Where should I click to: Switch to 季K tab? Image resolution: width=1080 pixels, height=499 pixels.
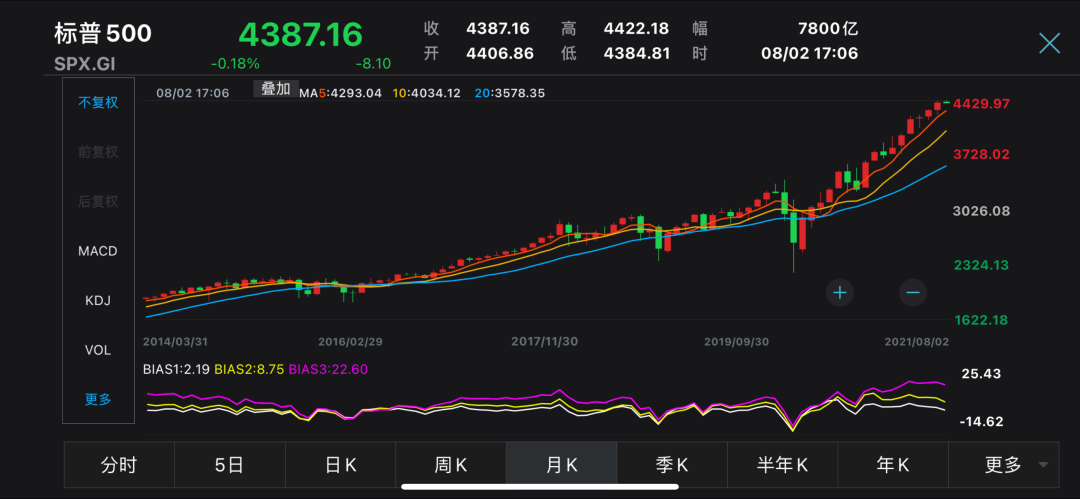click(x=672, y=465)
